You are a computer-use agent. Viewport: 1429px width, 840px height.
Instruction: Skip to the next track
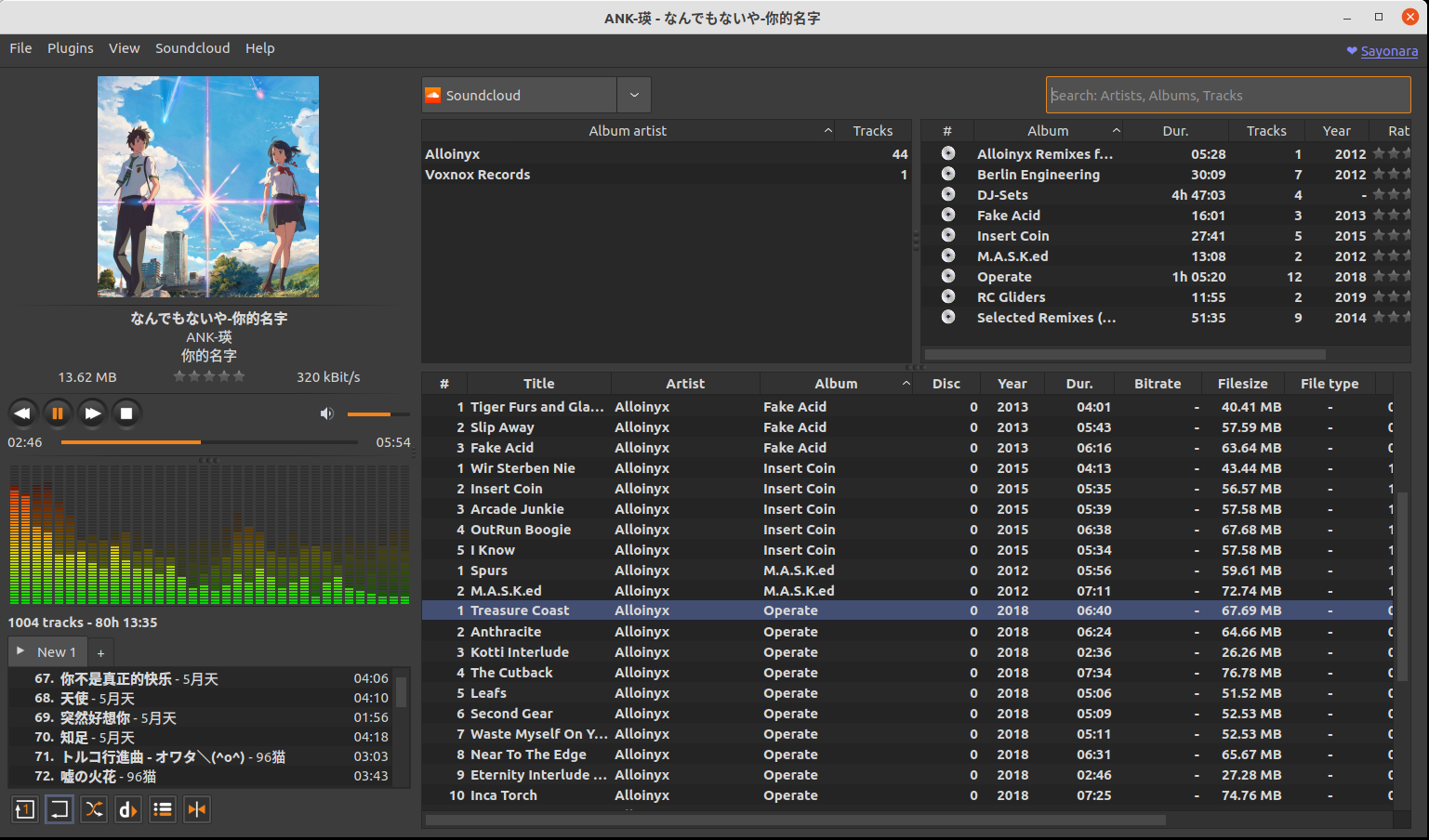92,413
